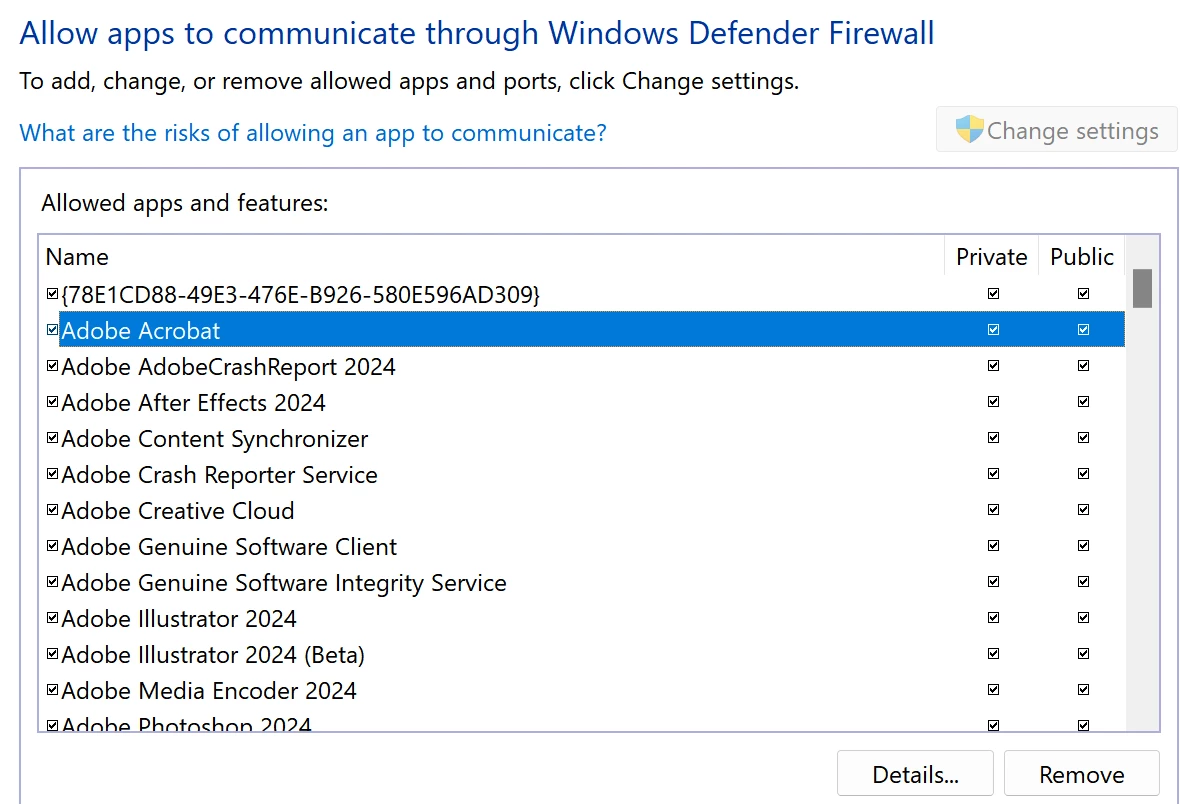Toggle Public checkbox for Adobe After Effects 2024

pyautogui.click(x=1084, y=402)
